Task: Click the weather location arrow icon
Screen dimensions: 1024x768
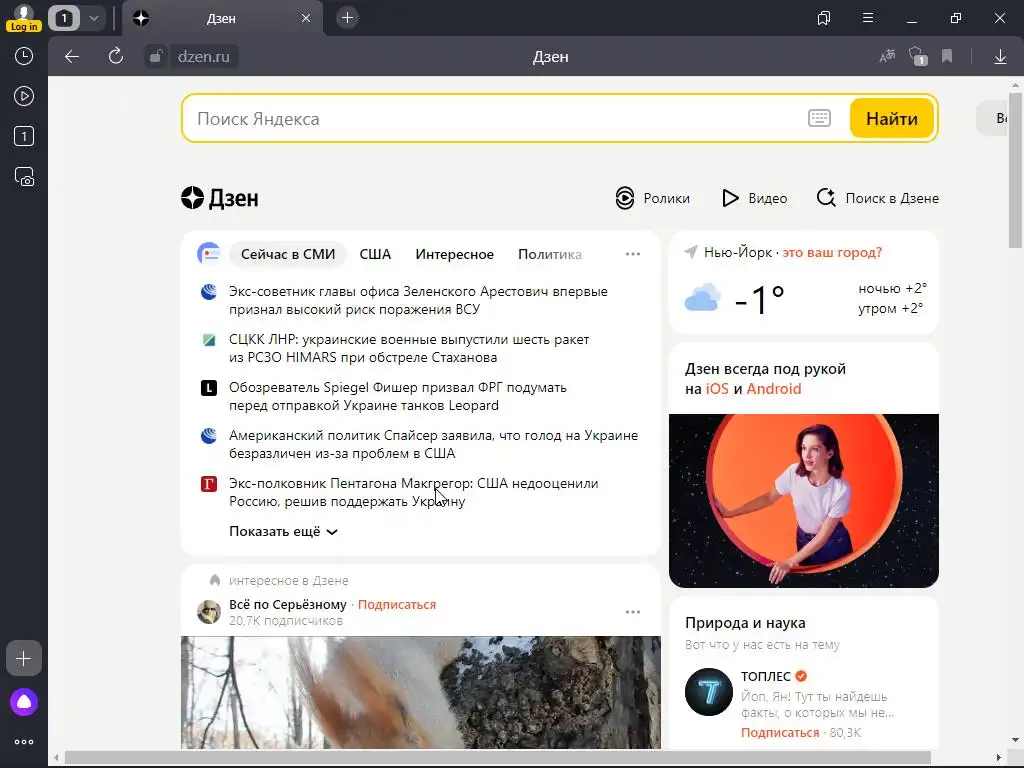Action: click(690, 252)
